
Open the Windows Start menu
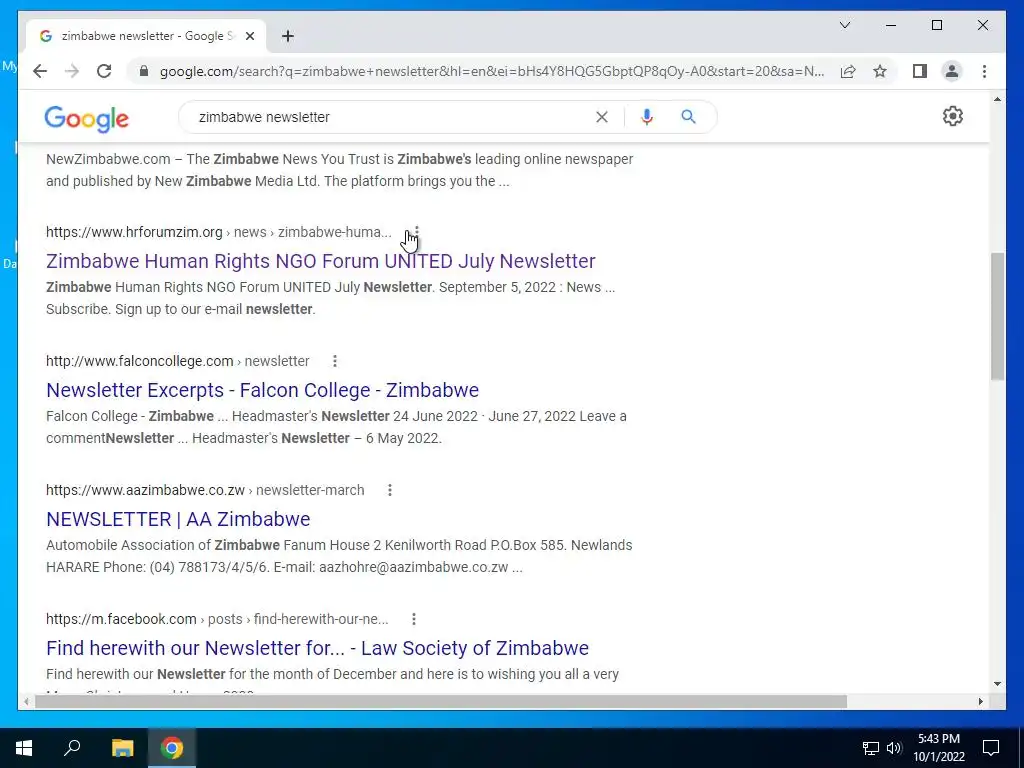[x=24, y=748]
